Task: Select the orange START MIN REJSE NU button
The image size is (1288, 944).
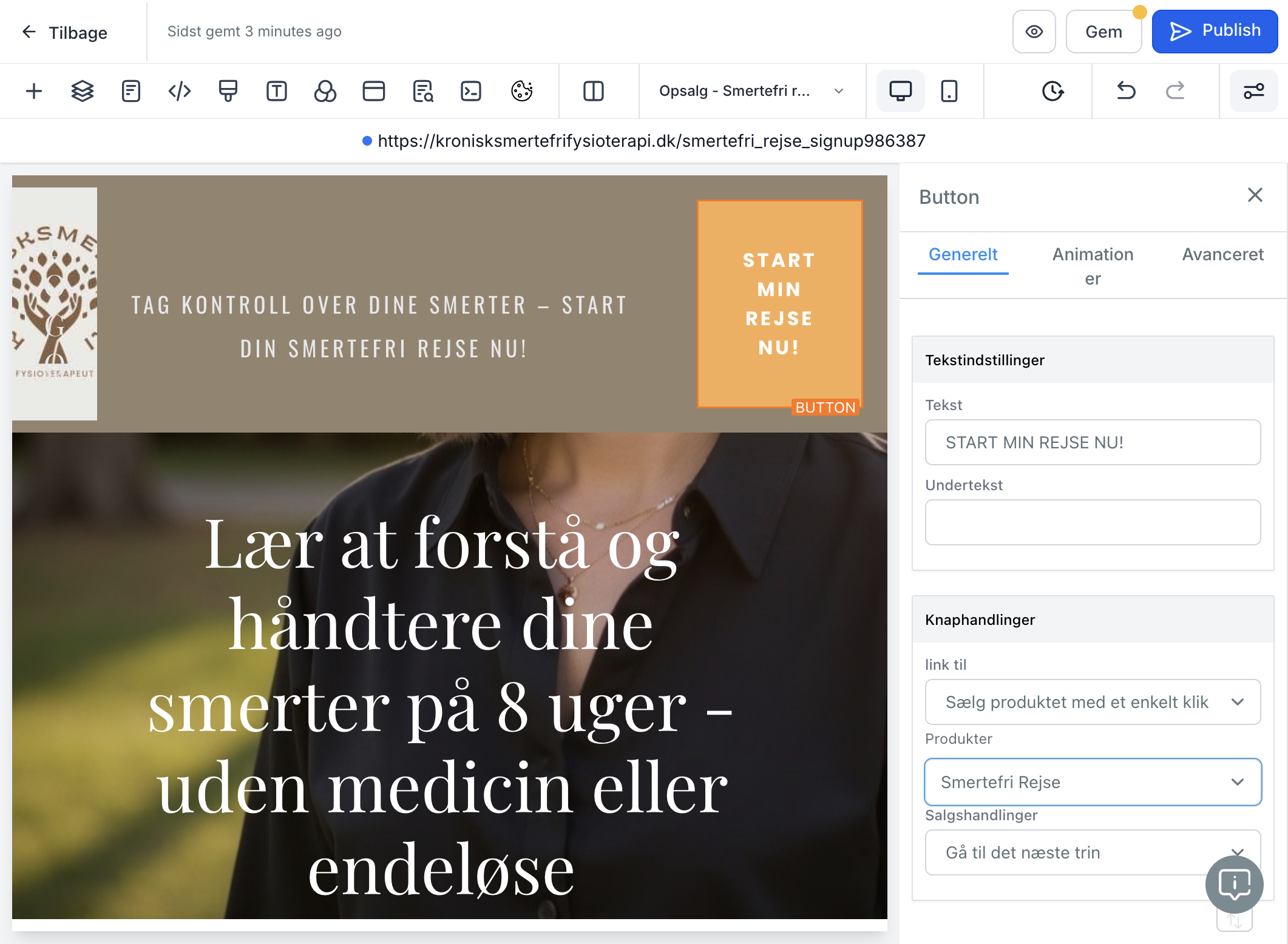Action: (780, 304)
